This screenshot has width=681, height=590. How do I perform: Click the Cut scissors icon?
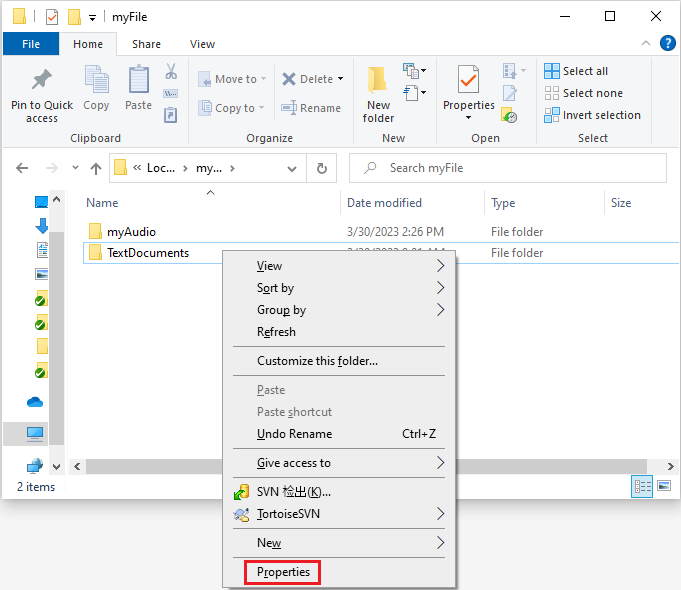coord(171,71)
